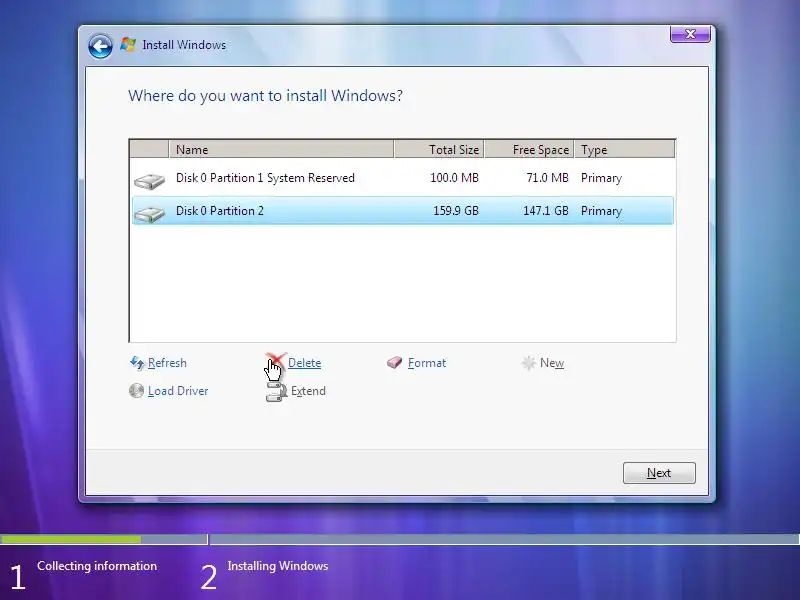Click drive icon for Partition 1 System Reserved
This screenshot has height=600, width=800.
149,181
